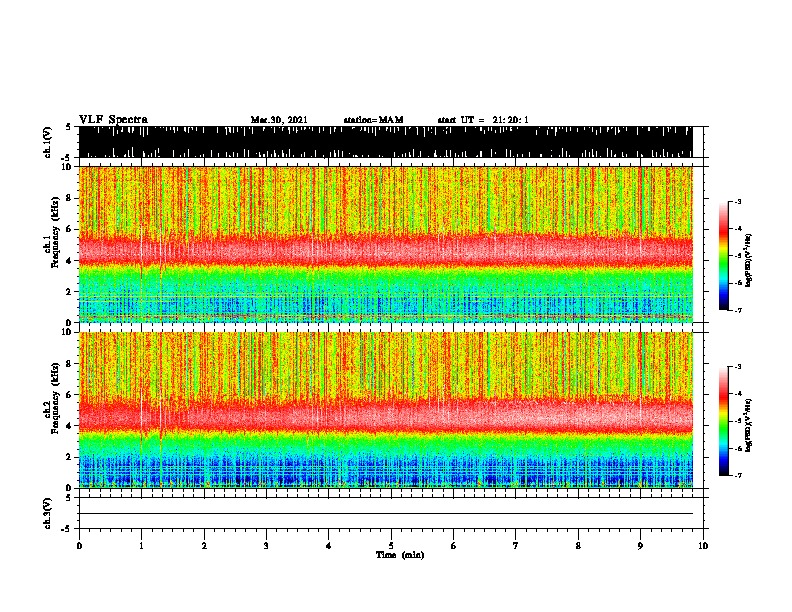
Task: Click time axis tick label "7"
Action: pyautogui.click(x=516, y=546)
